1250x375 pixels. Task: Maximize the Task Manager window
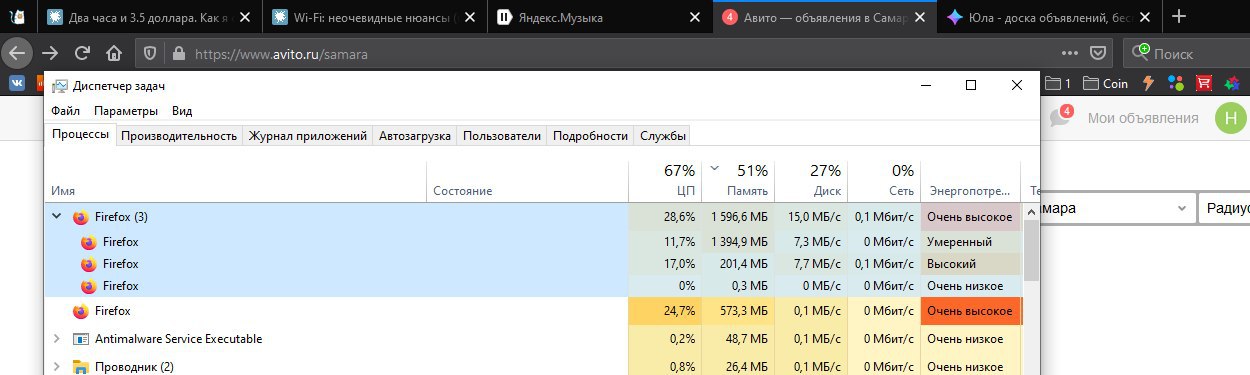[x=970, y=86]
